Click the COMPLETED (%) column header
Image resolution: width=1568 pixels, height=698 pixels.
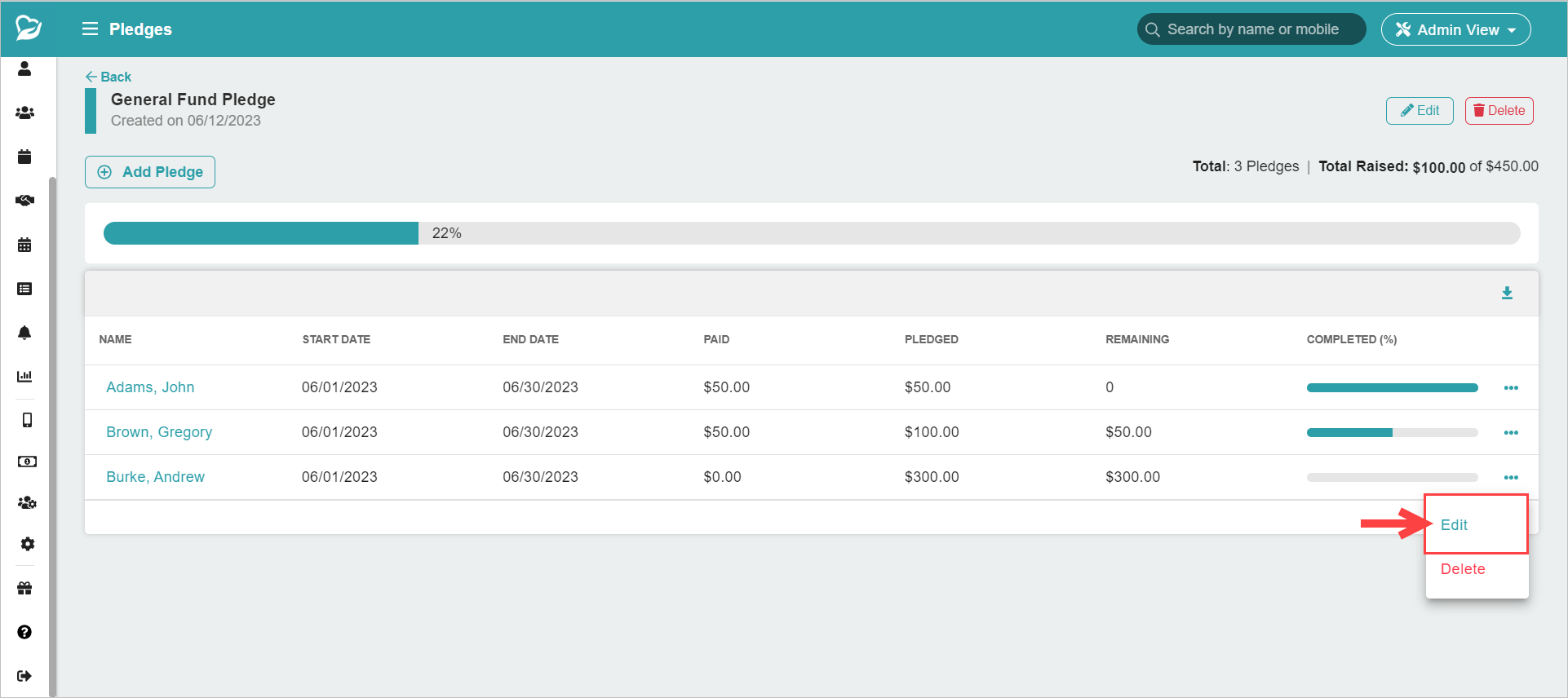[1351, 339]
